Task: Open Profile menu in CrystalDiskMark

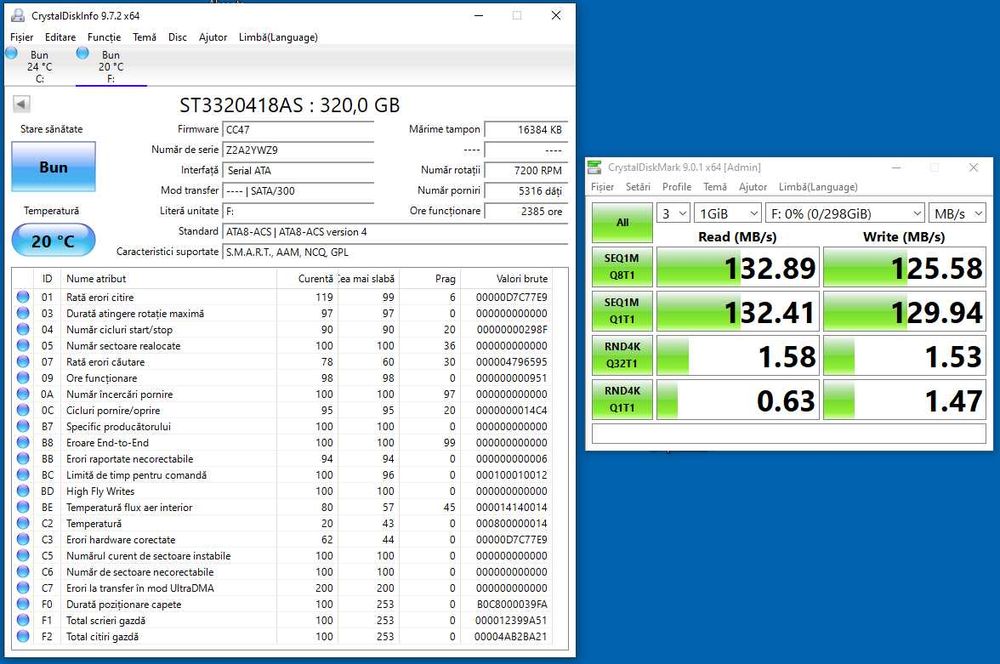Action: coord(677,187)
